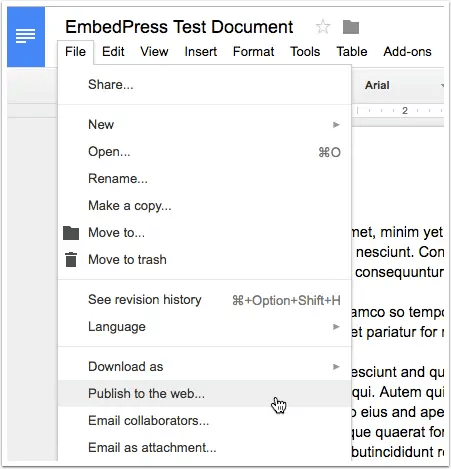Star the EmbedPress Test Document

323,27
